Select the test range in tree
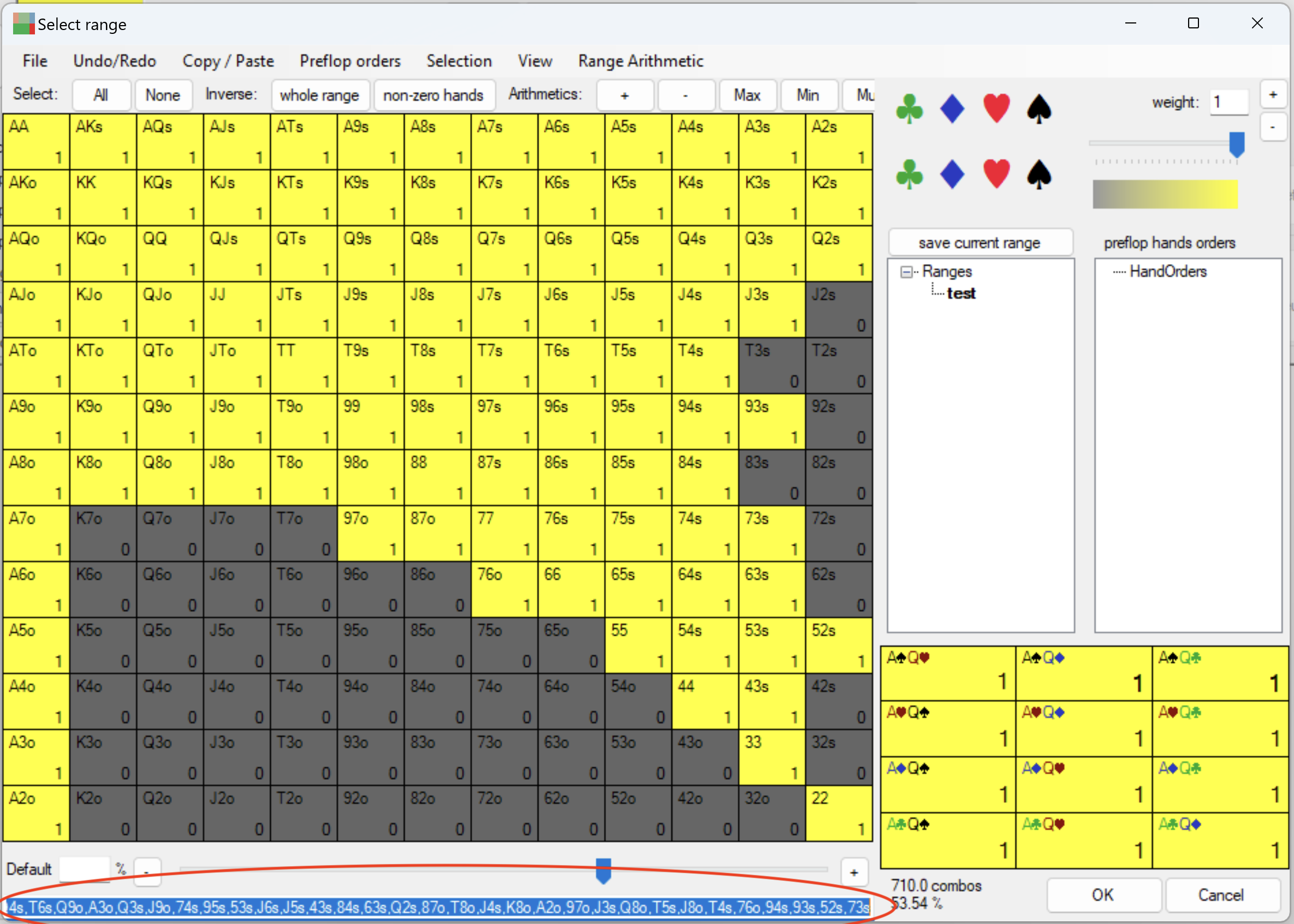The width and height of the screenshot is (1294, 924). (x=961, y=294)
